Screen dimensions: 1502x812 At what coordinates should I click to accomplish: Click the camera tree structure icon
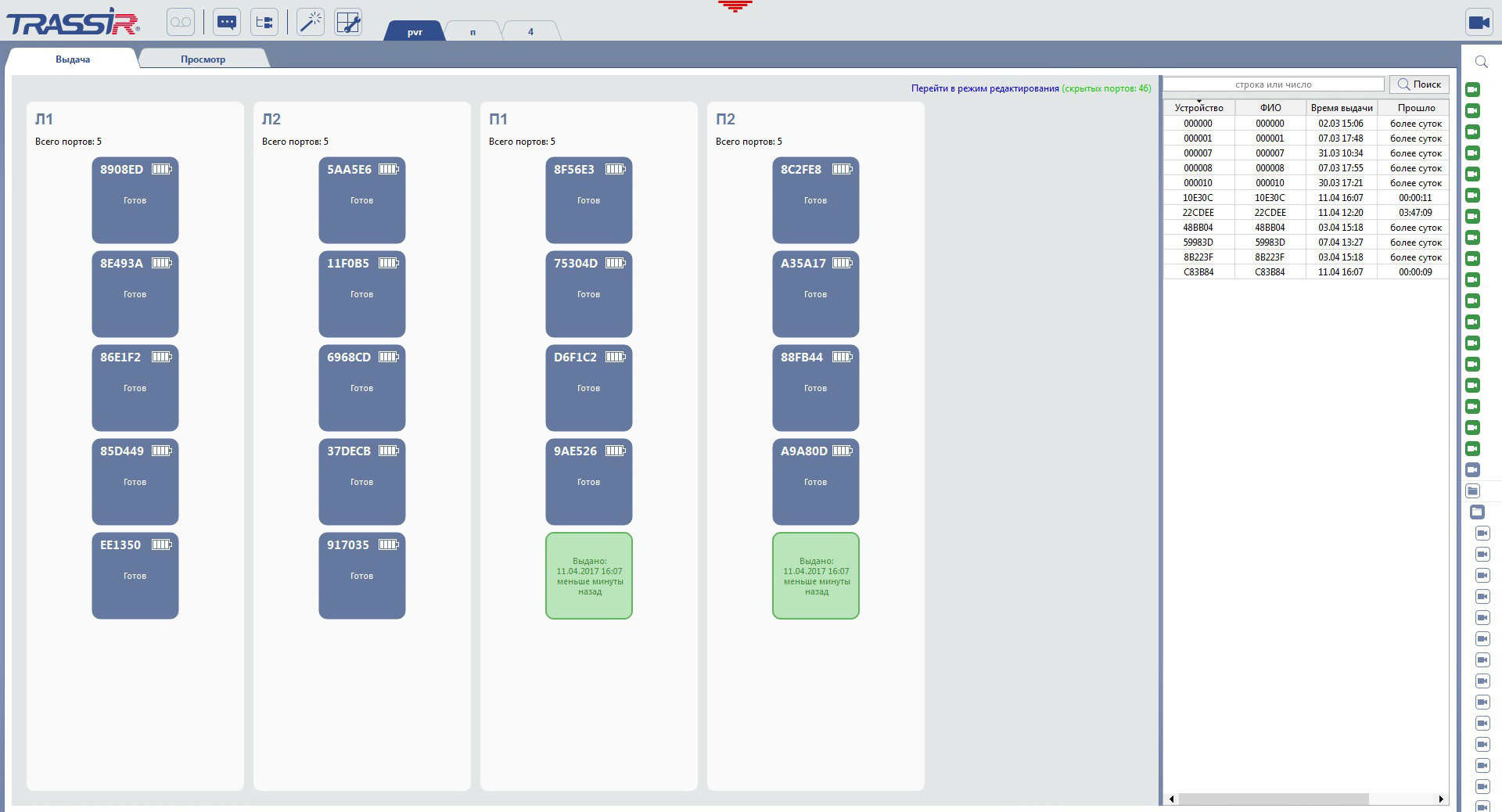pos(264,23)
